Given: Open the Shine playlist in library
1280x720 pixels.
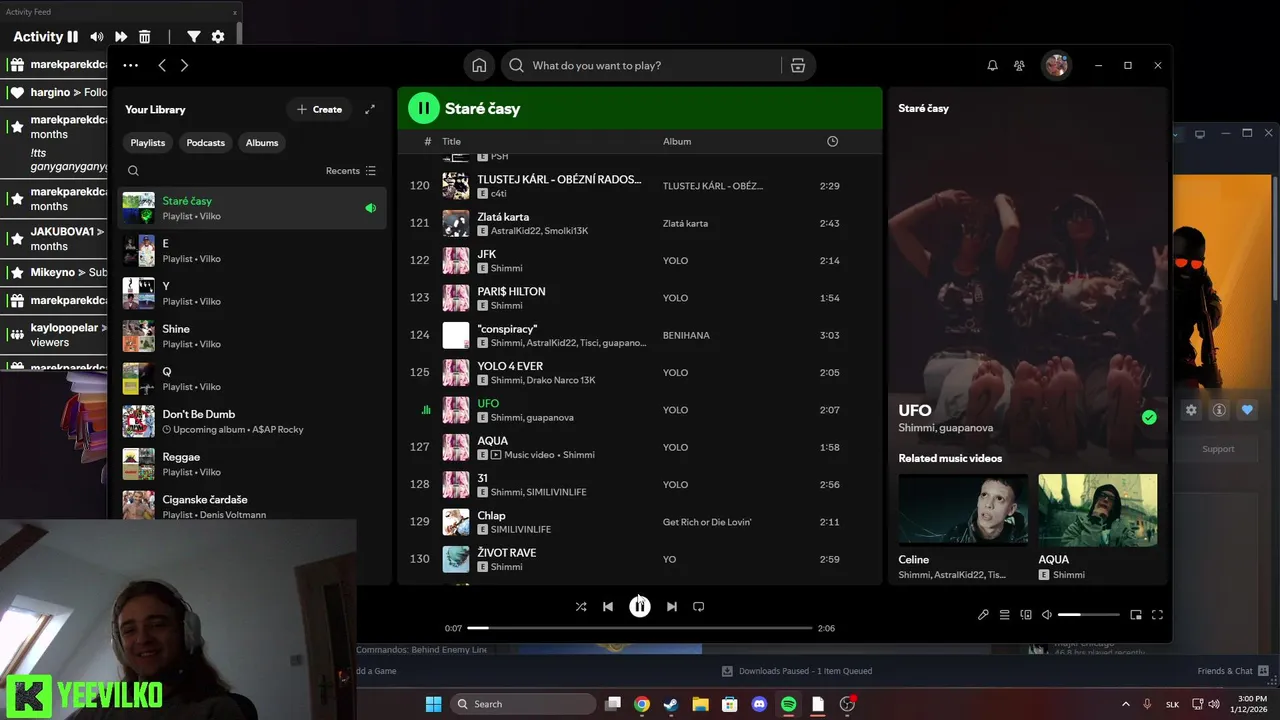Looking at the screenshot, I should (252, 336).
